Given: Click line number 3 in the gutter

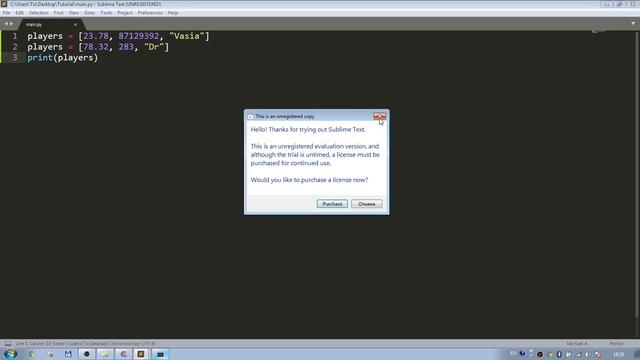Looking at the screenshot, I should (15, 58).
